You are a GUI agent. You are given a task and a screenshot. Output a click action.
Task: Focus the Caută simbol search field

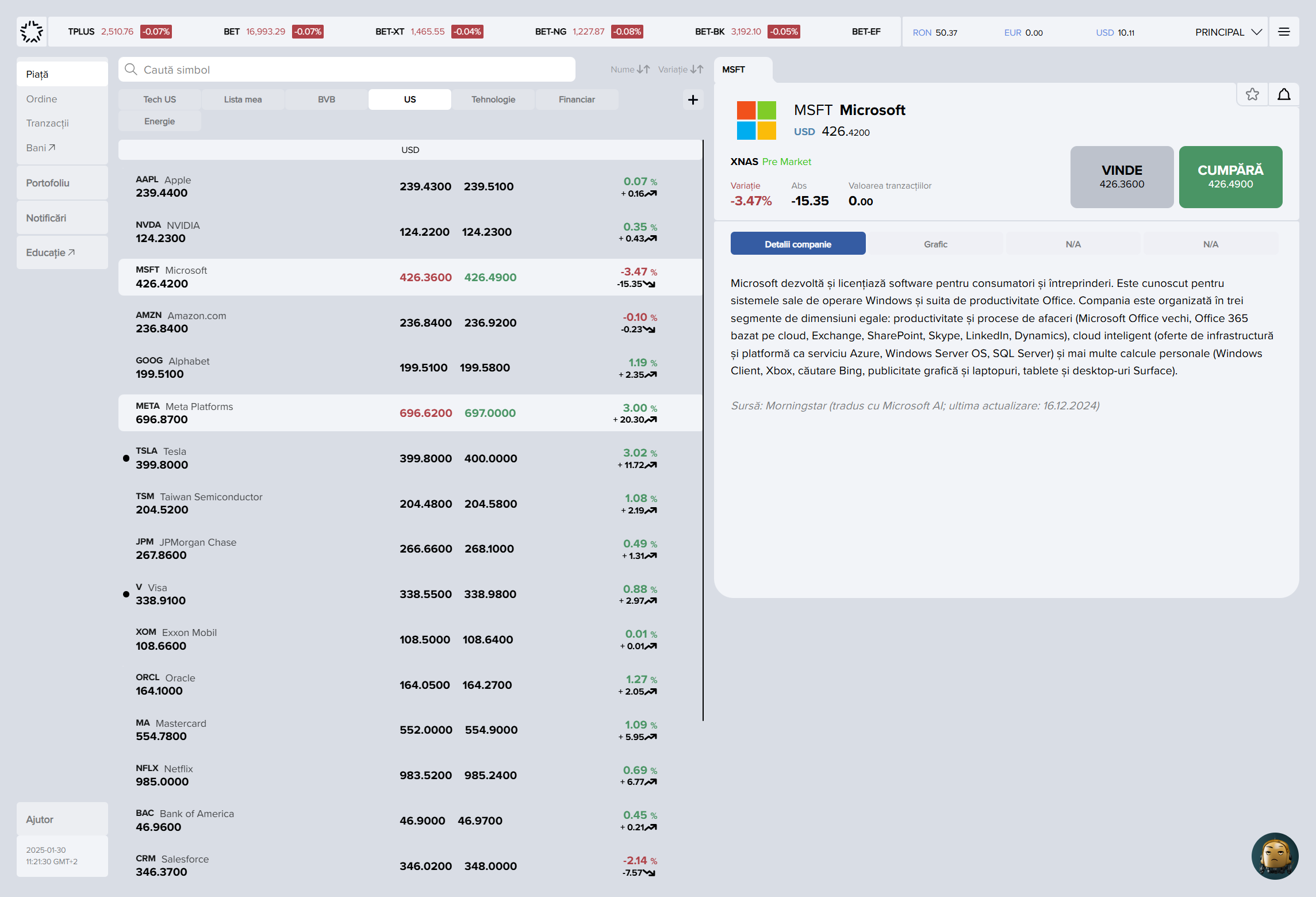347,70
